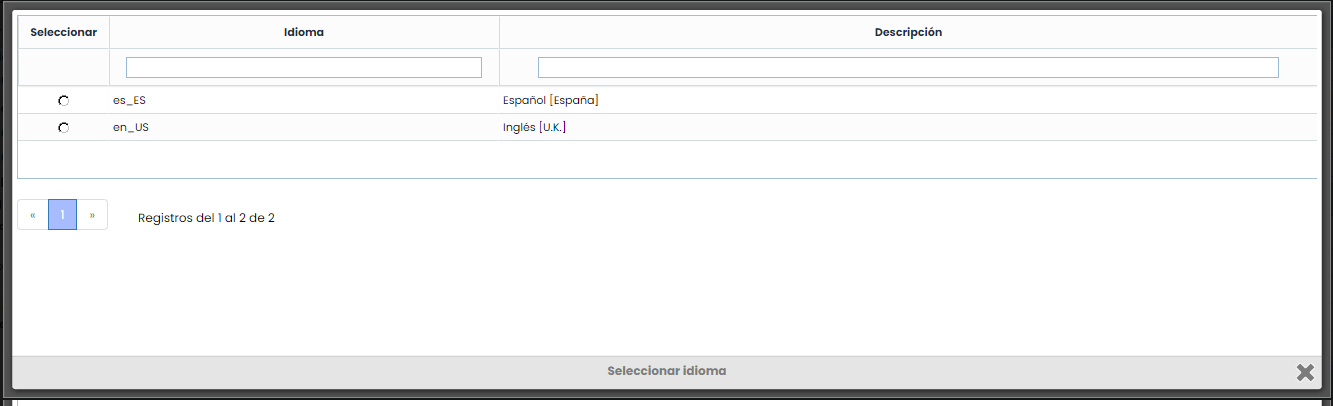
Task: Click the Seleccionar column header
Action: [x=64, y=32]
